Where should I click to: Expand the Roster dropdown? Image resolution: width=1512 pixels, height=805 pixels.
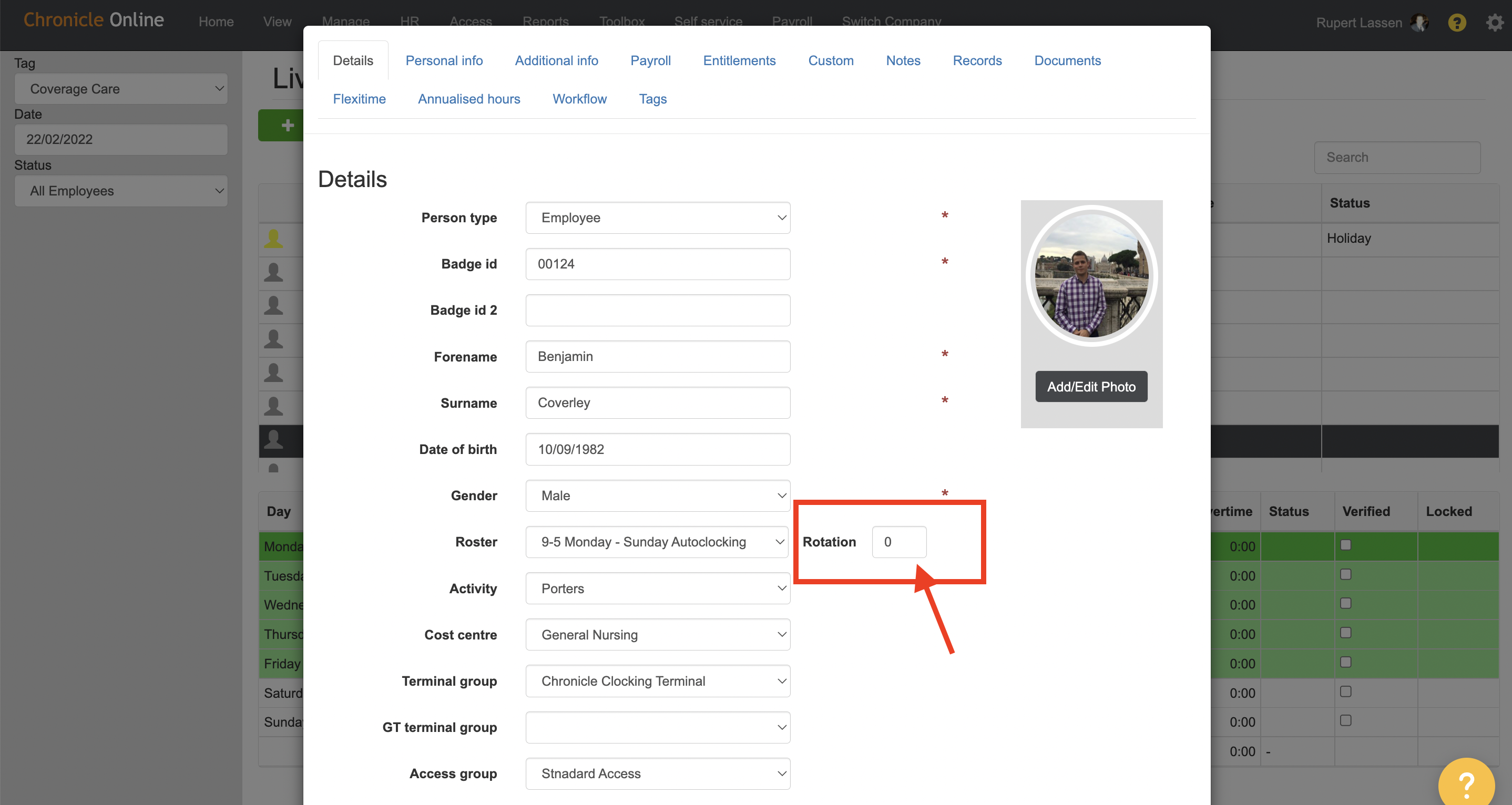click(657, 542)
